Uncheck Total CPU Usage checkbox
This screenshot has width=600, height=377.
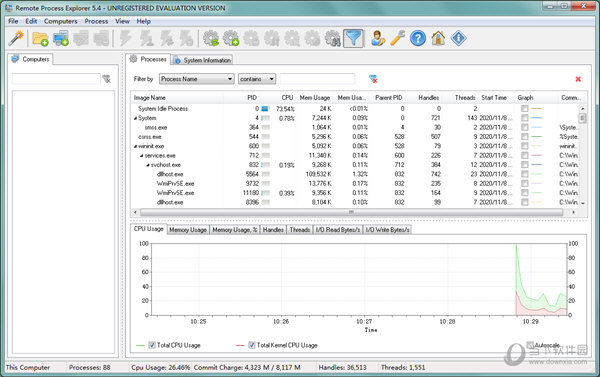click(152, 345)
